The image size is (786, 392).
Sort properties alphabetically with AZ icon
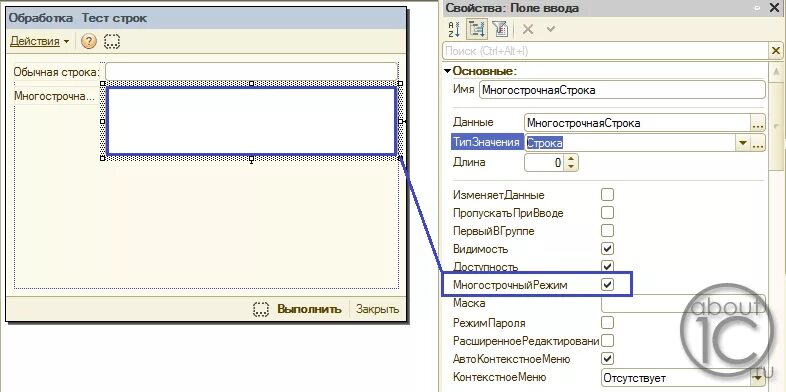click(454, 30)
